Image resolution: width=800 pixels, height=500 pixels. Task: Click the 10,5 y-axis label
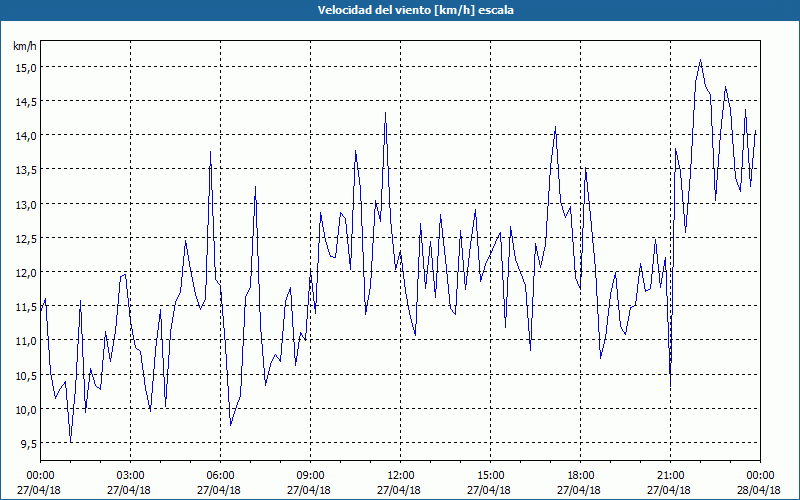[x=26, y=376]
